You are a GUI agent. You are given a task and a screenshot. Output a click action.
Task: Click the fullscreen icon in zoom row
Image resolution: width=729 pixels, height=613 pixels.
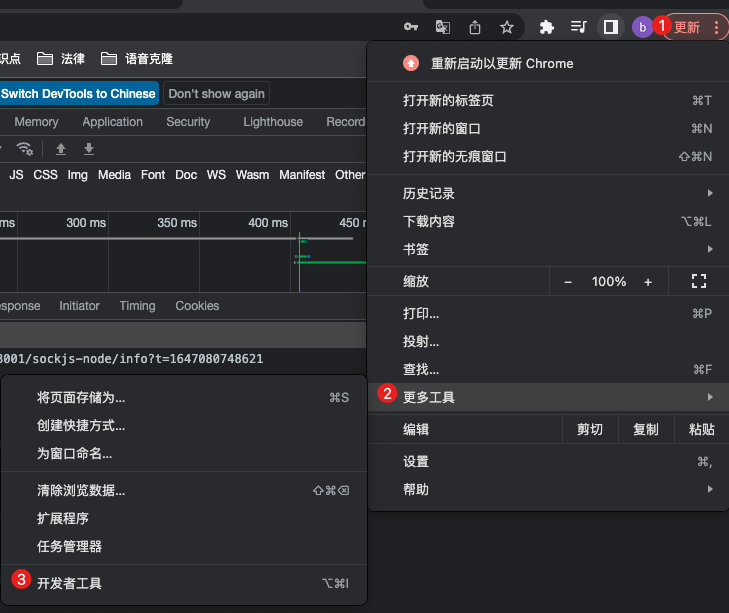[x=699, y=281]
